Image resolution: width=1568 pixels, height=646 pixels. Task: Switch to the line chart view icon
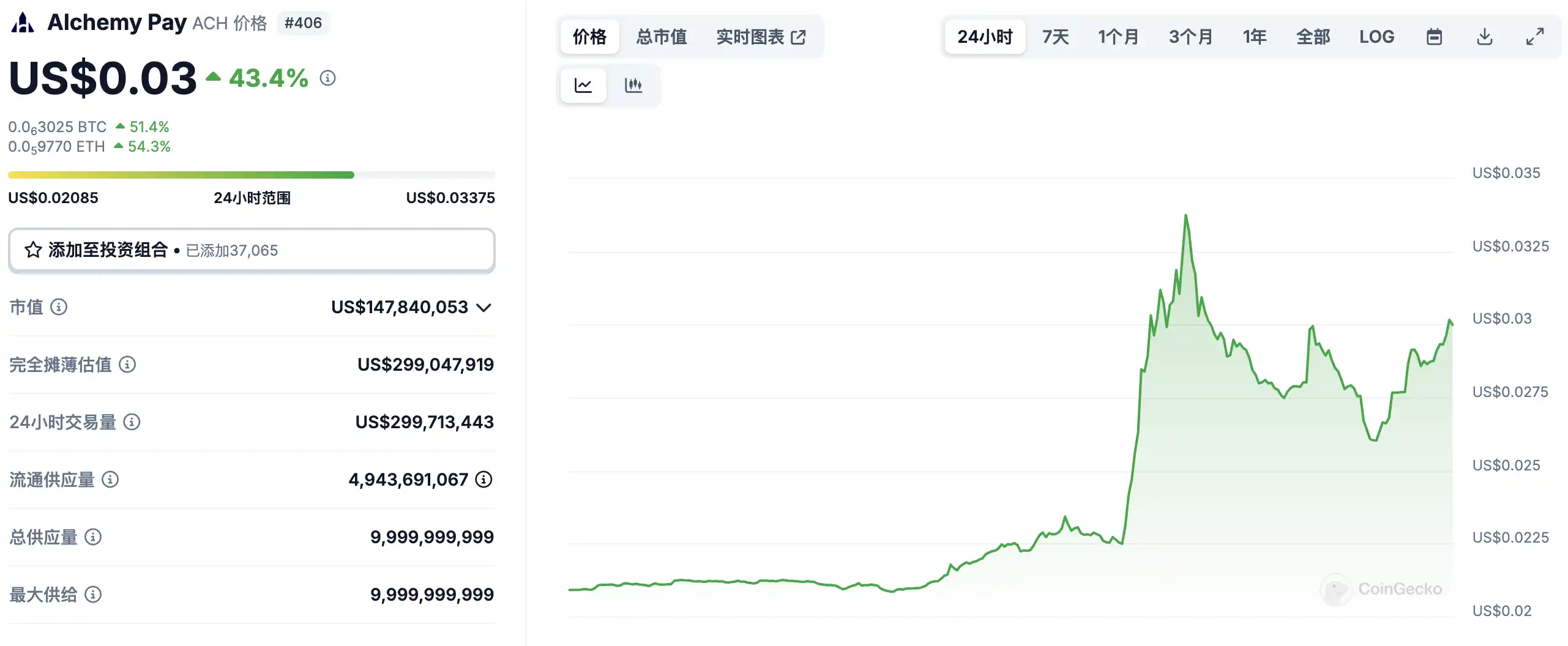pos(583,85)
